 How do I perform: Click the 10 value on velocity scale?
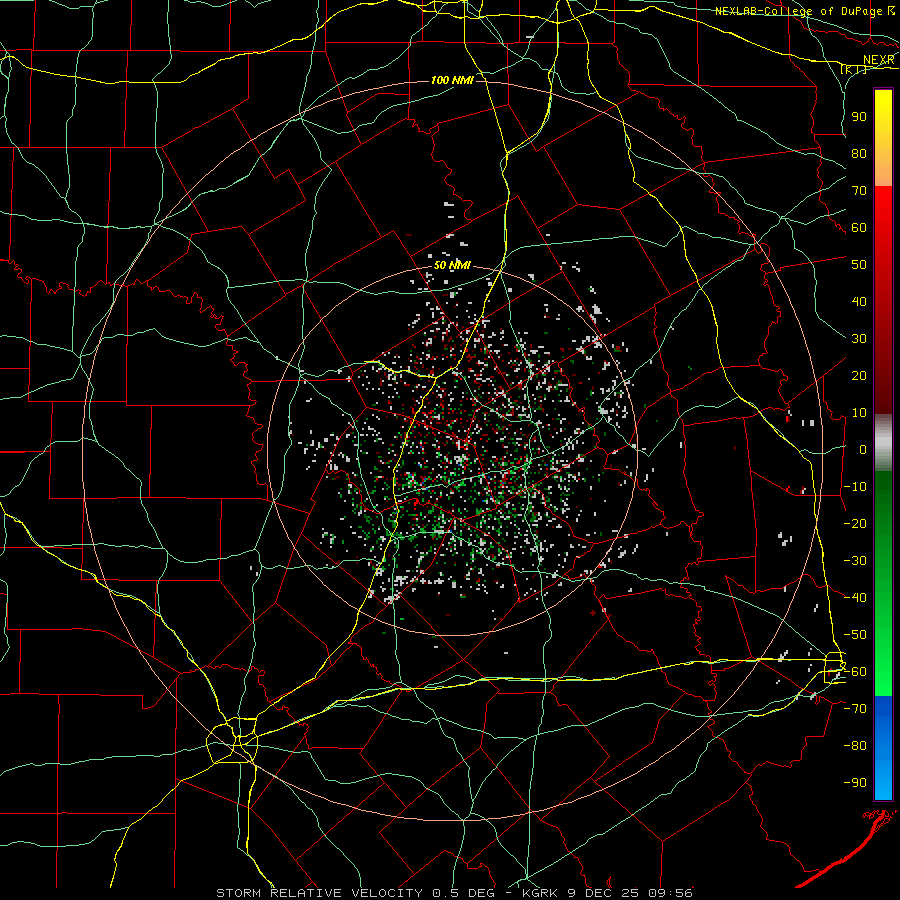[859, 413]
